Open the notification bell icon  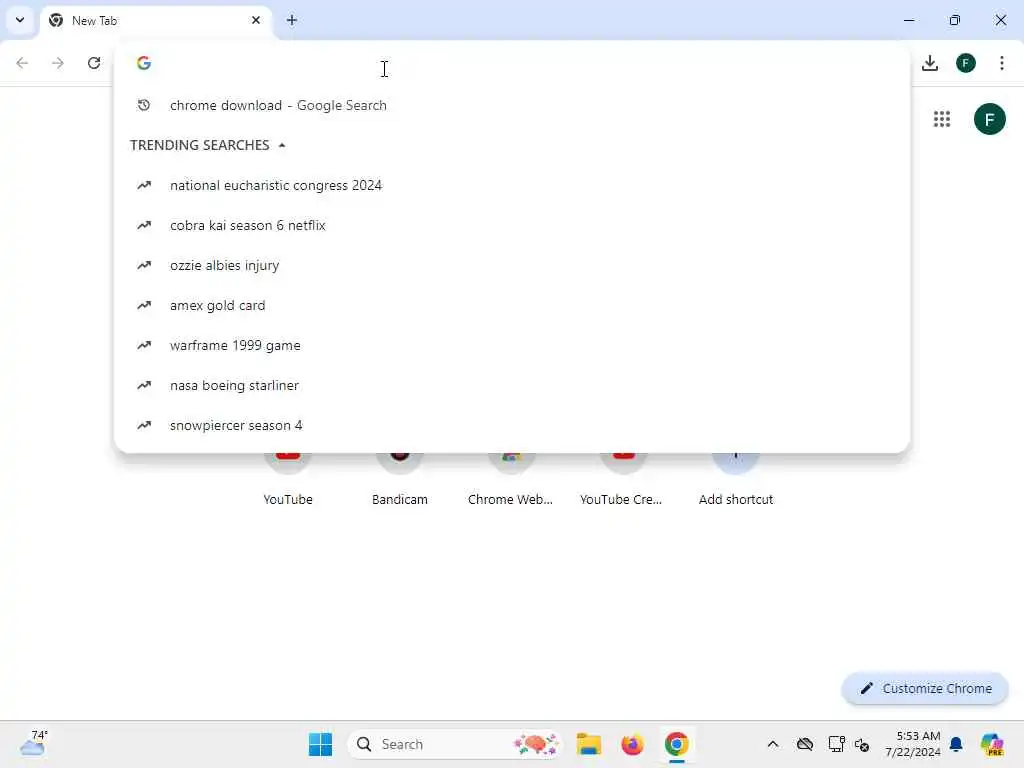[956, 744]
